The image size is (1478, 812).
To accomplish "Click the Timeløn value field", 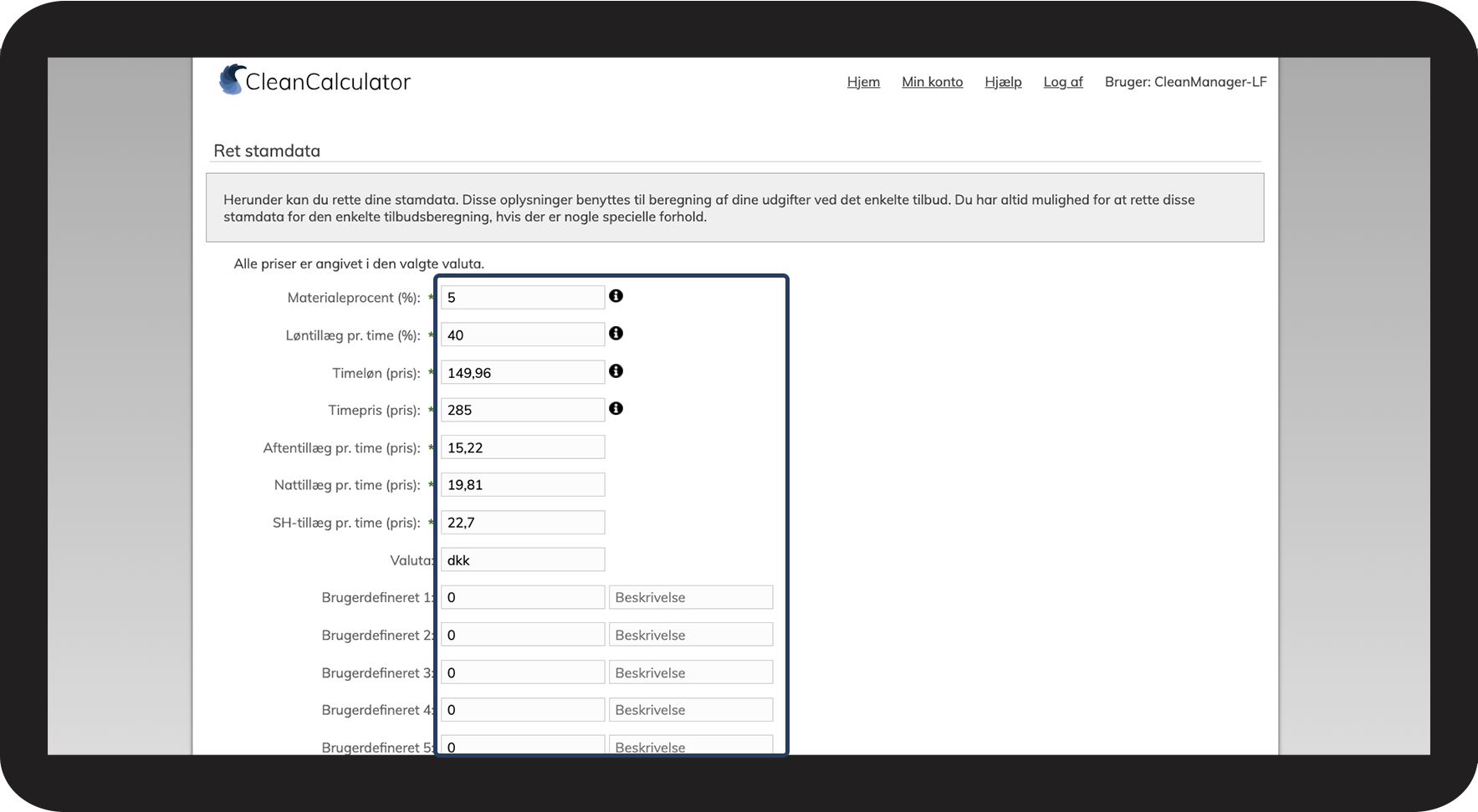I will [522, 373].
